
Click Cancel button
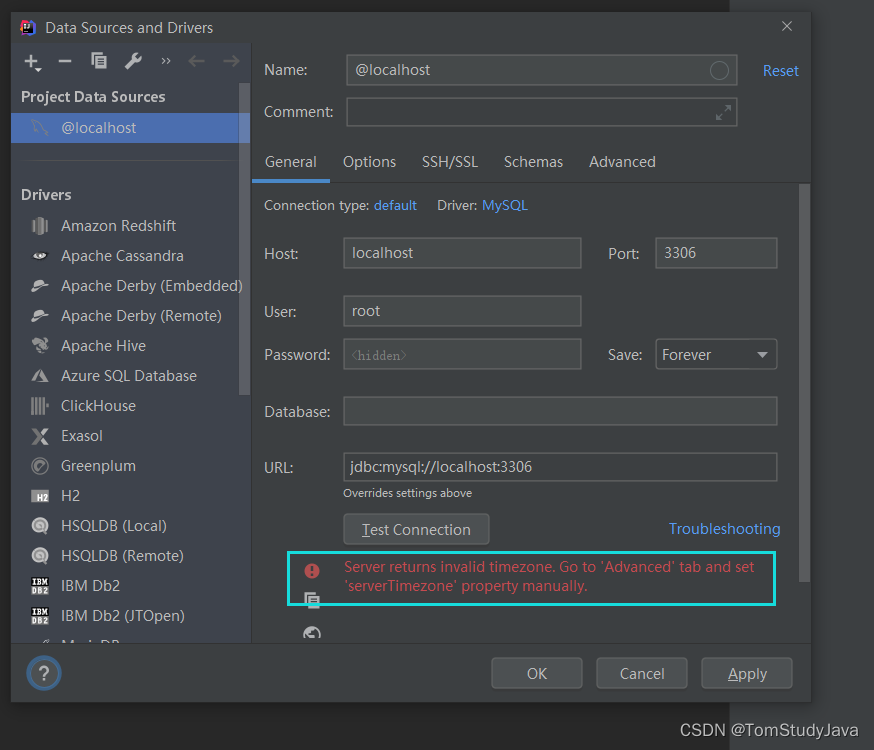[642, 674]
